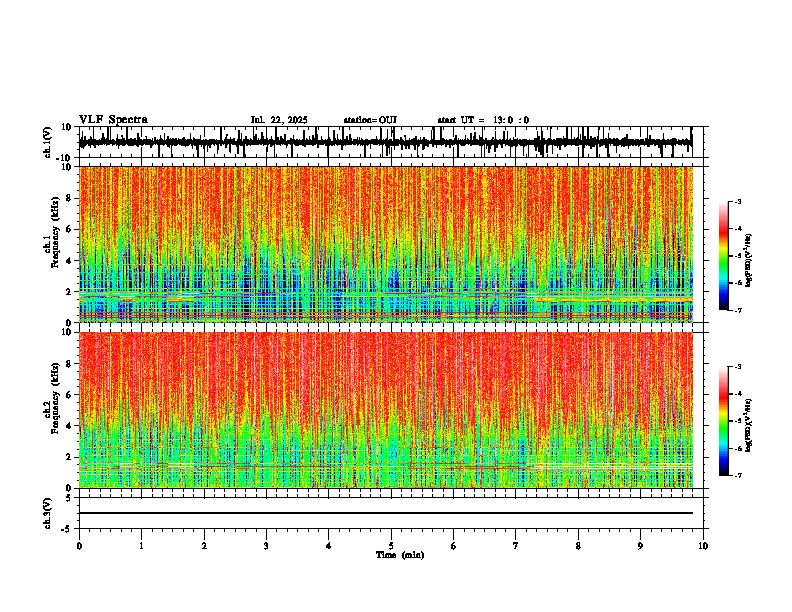Screen dimensions: 792x612
Task: Click the start UT 13:0:0 label
Action: (x=483, y=120)
